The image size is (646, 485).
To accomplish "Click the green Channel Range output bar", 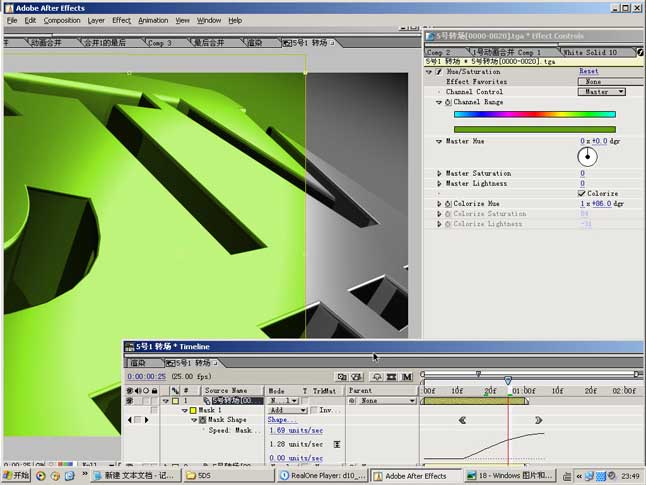I will (x=535, y=129).
